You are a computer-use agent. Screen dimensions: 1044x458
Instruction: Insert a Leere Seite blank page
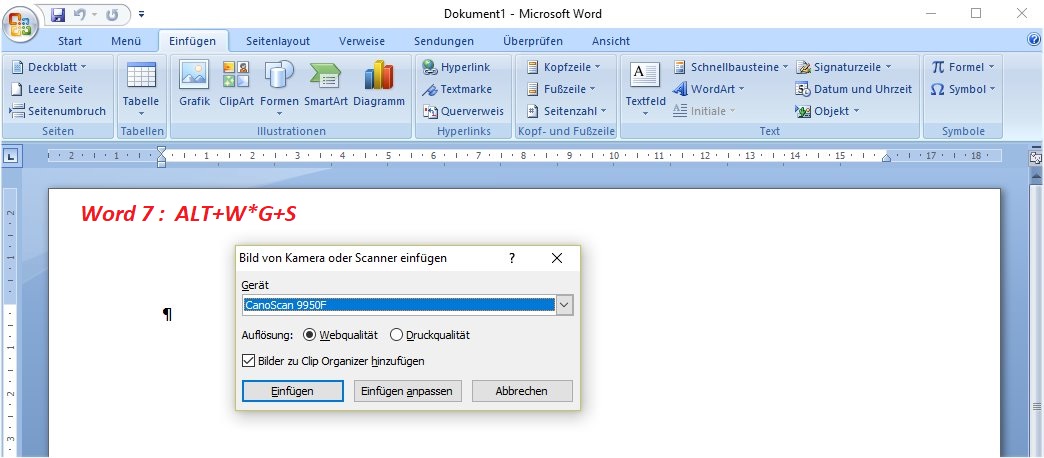(47, 89)
